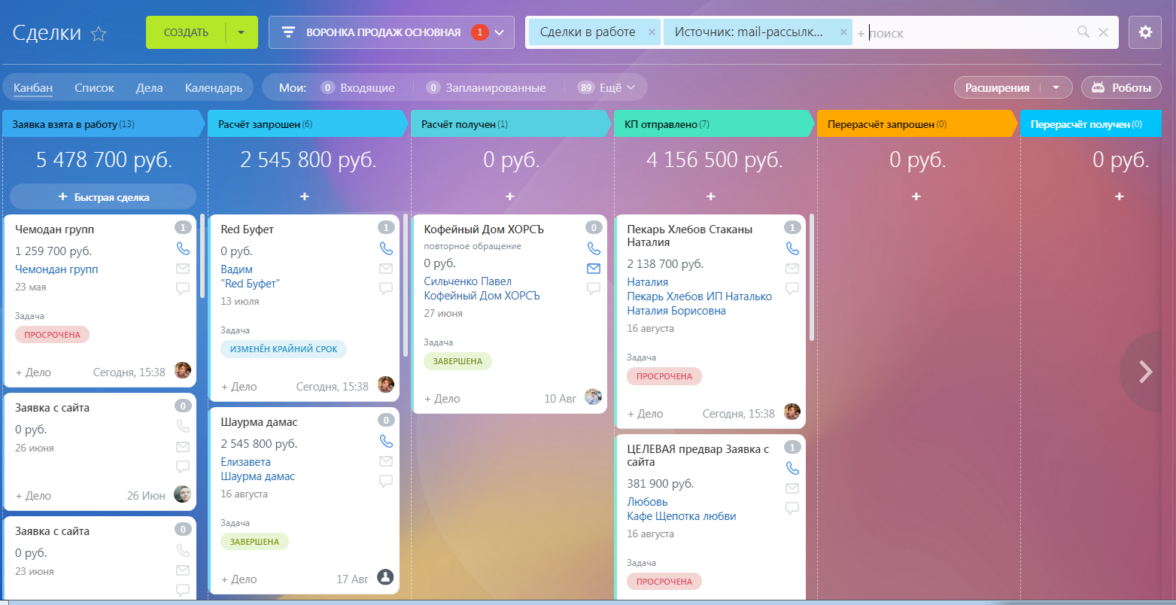
Task: Click into the поиск input field
Action: [x=968, y=32]
